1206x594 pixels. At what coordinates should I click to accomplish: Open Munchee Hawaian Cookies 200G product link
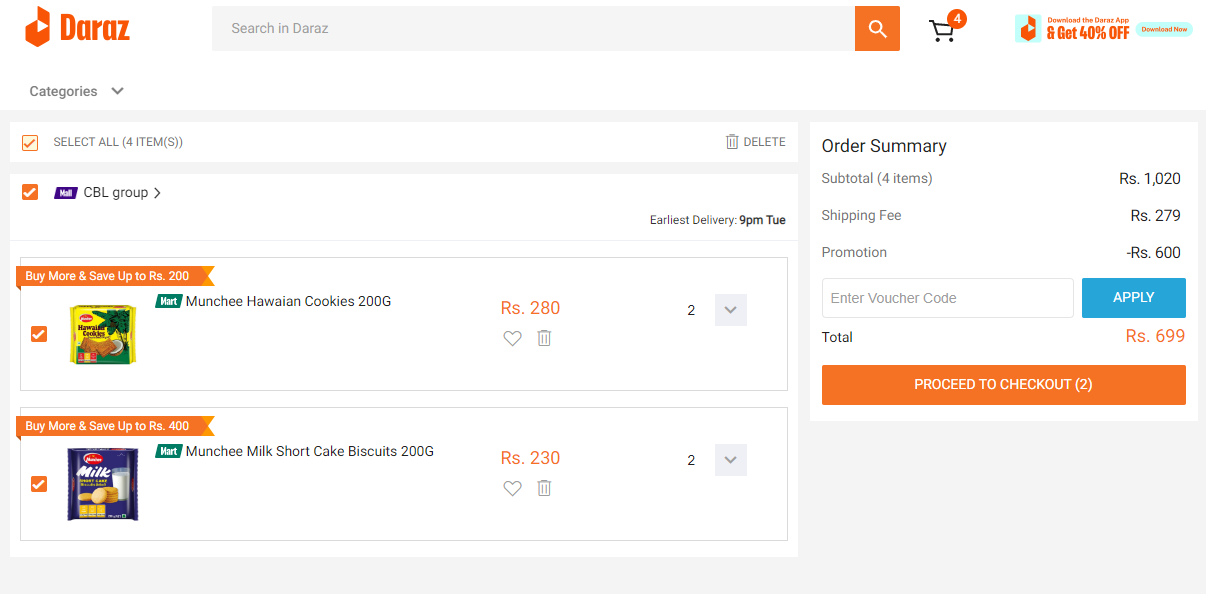(288, 301)
